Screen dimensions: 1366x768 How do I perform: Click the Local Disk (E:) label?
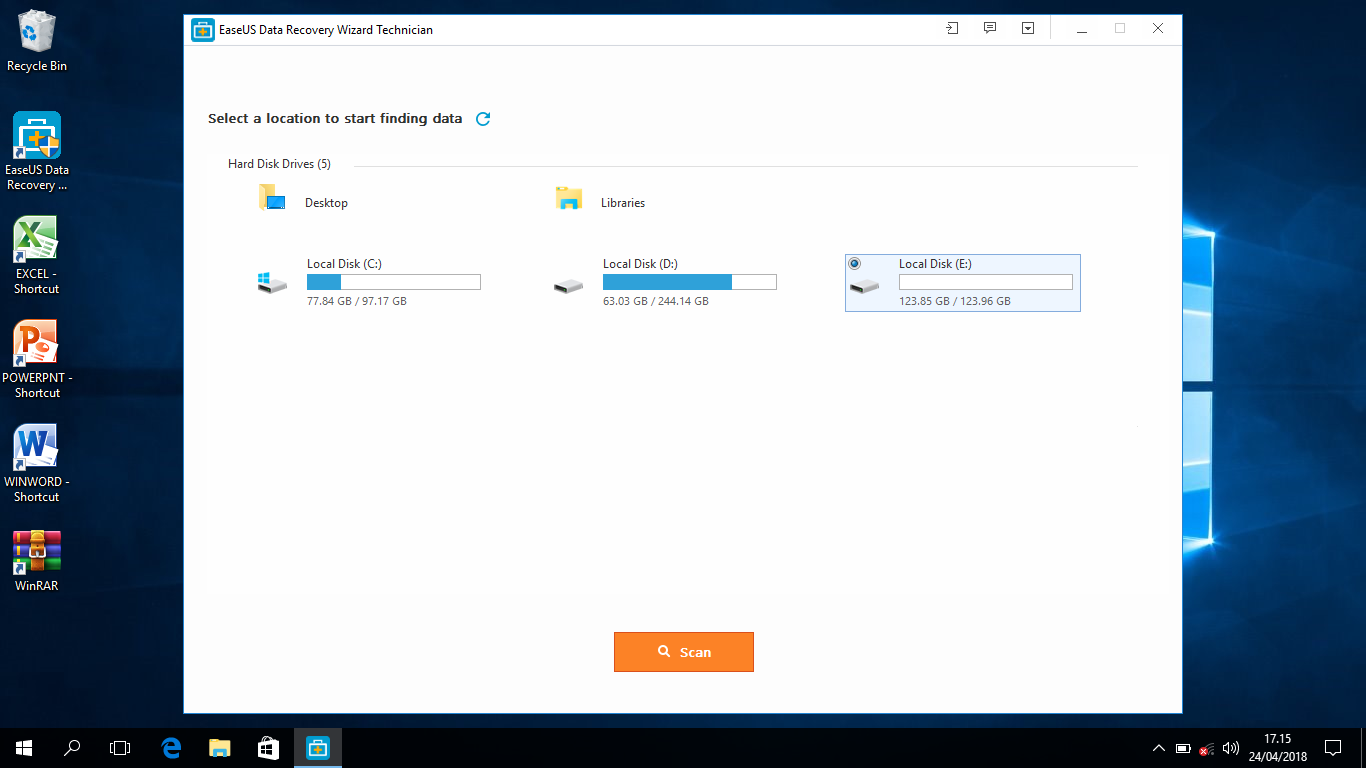[x=934, y=263]
